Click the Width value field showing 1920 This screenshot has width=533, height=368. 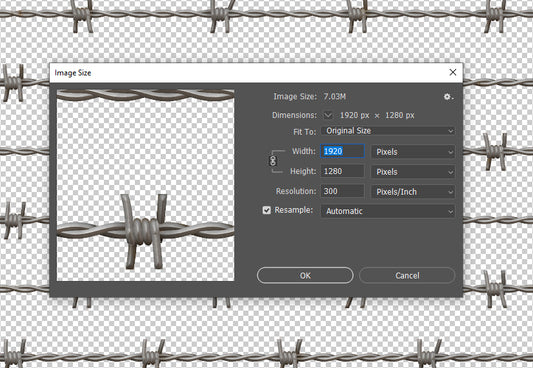point(342,151)
